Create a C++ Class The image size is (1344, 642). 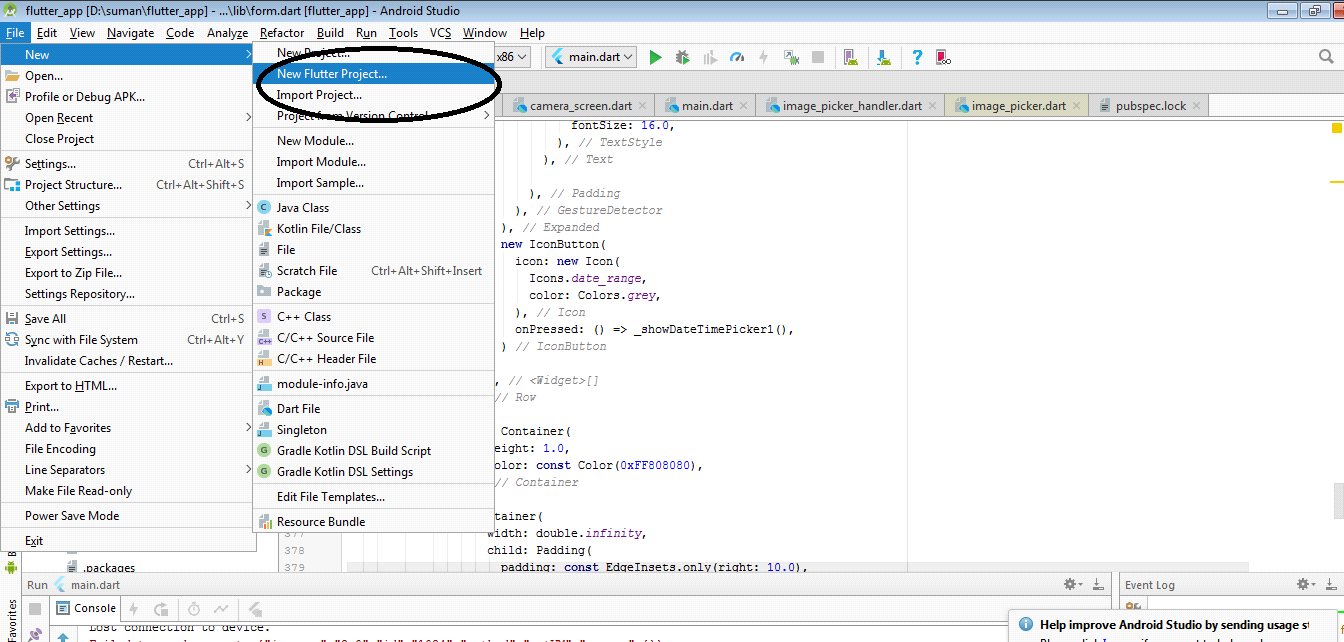tap(373, 316)
